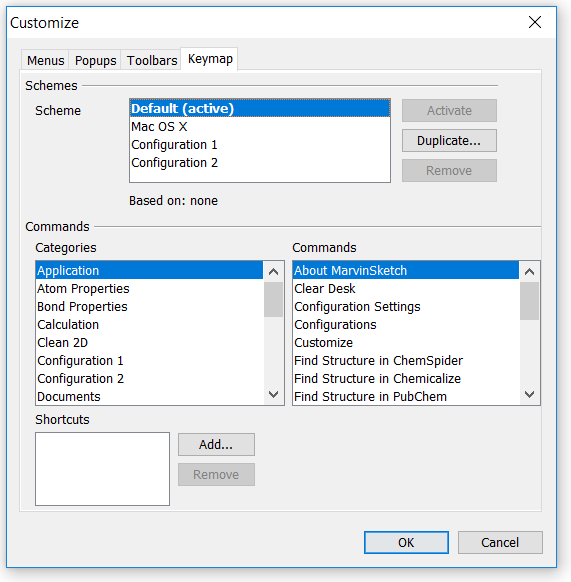Select Calculation category
This screenshot has height=582, width=571.
(149, 324)
